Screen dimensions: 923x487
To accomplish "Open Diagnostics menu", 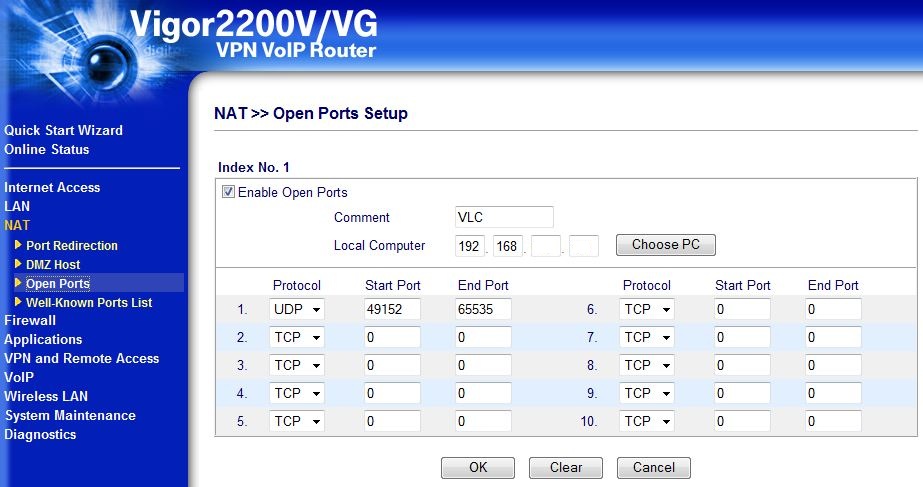I will (x=40, y=435).
